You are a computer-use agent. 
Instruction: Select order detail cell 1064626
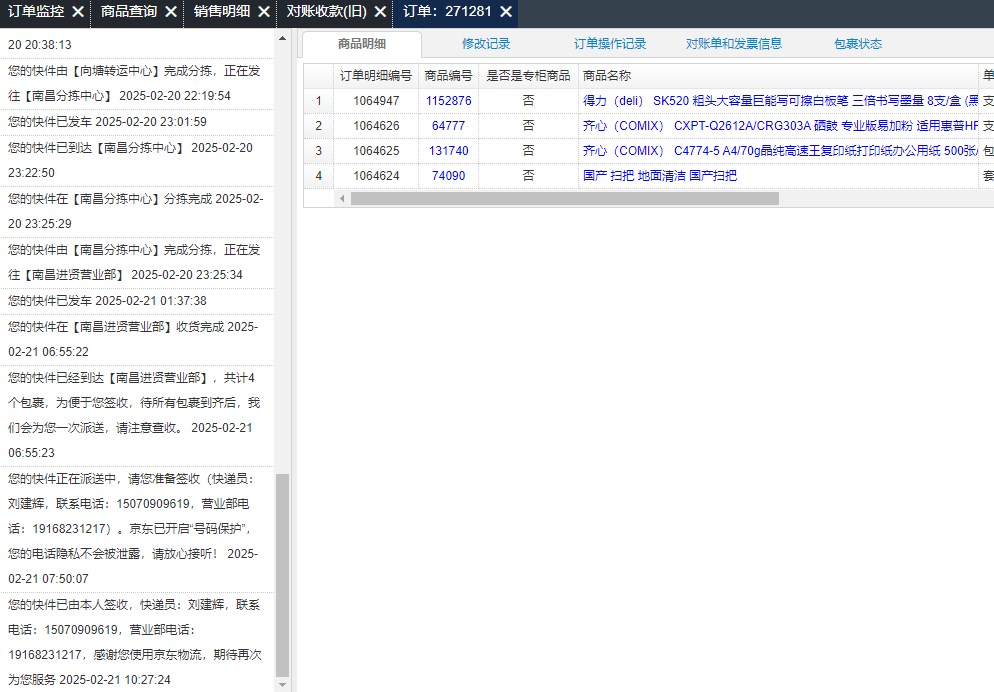point(376,125)
